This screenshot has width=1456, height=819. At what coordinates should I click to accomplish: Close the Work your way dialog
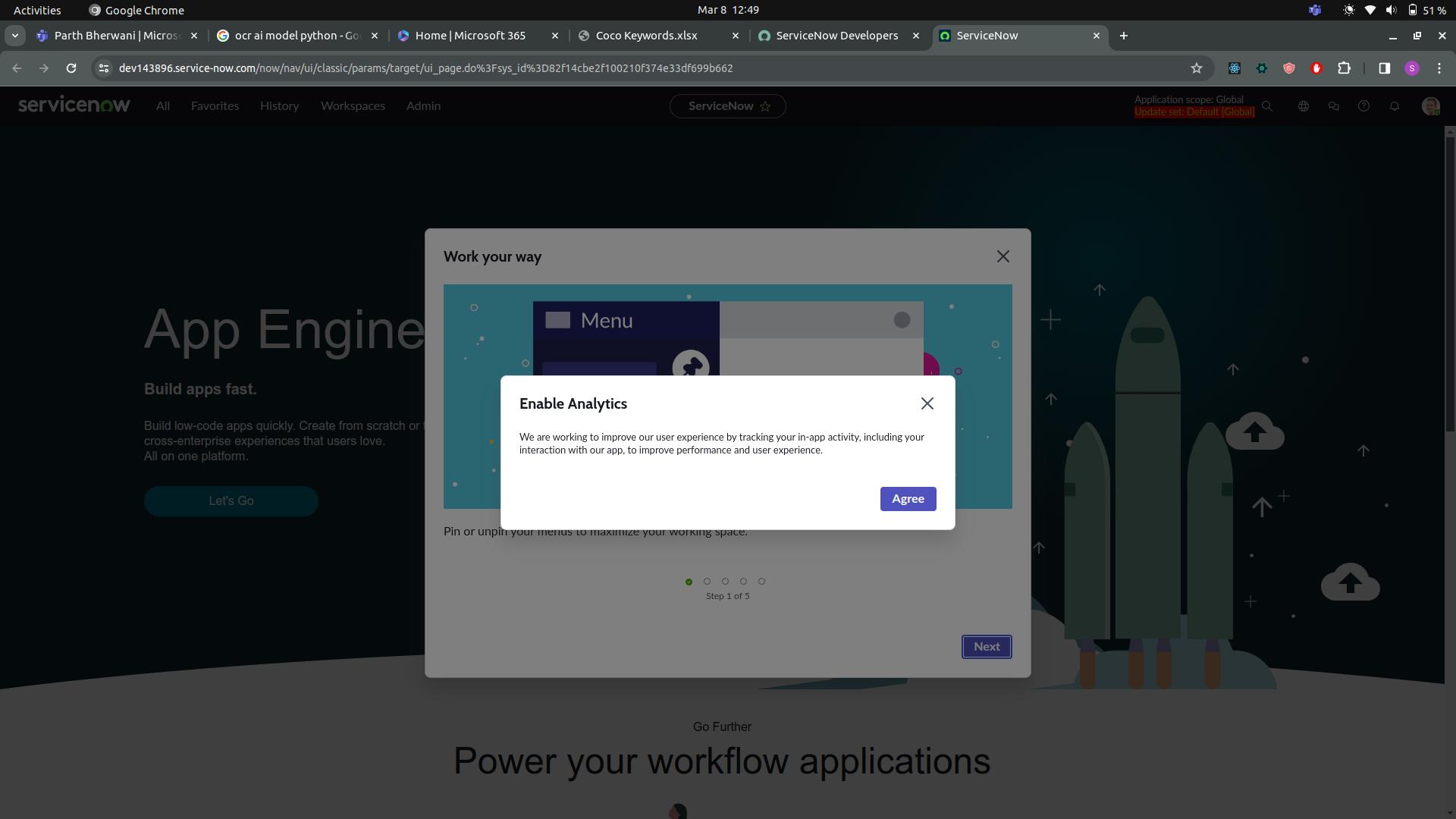(x=1003, y=256)
